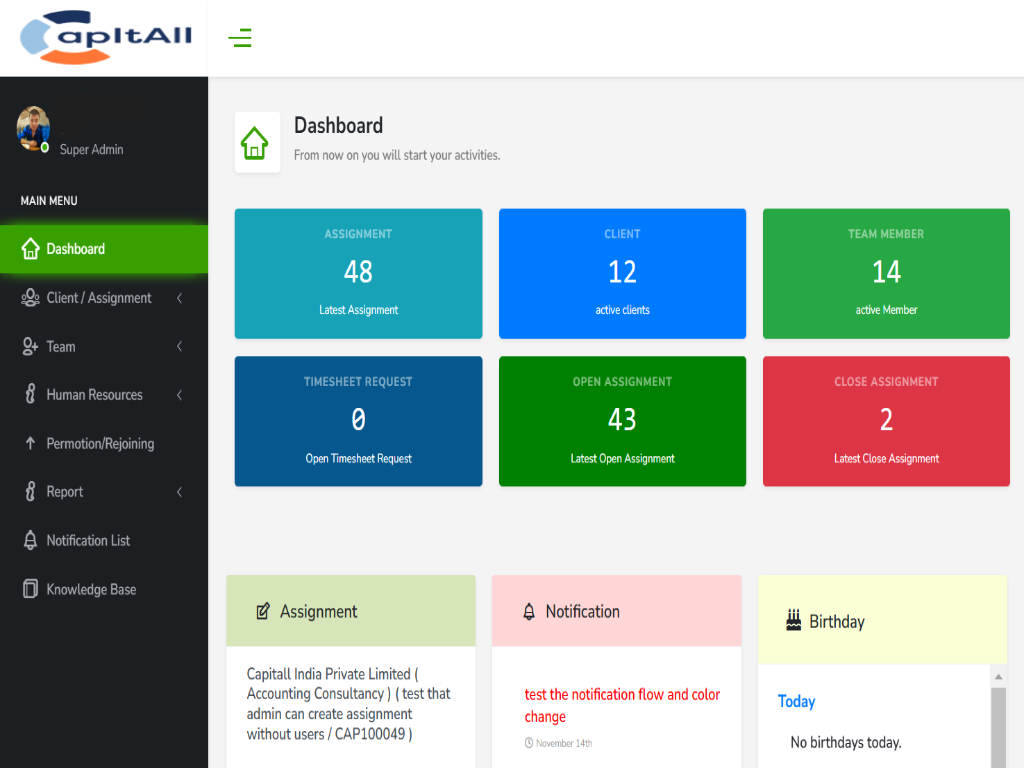Click the Knowledge Base book icon
This screenshot has width=1024, height=768.
pos(30,589)
